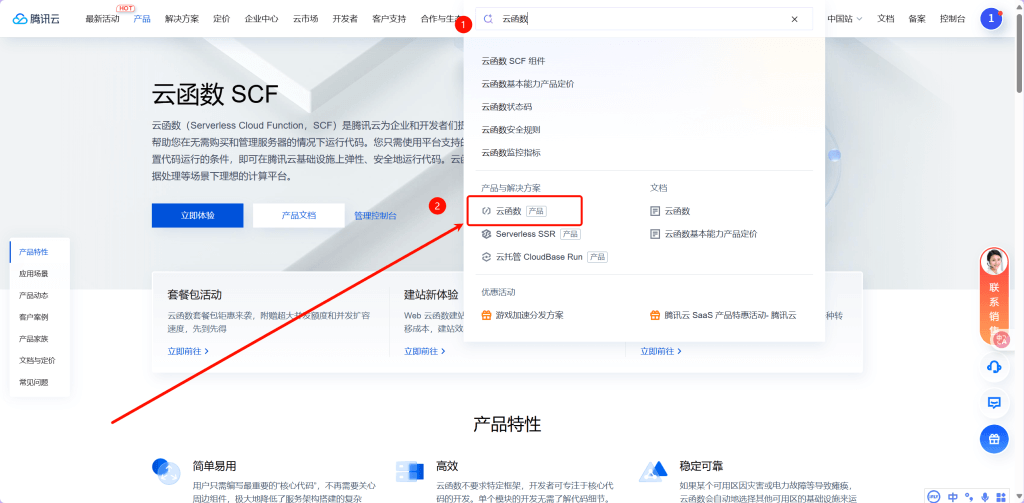
Task: Select 产品家族 in the side navigation
Action: click(x=33, y=338)
